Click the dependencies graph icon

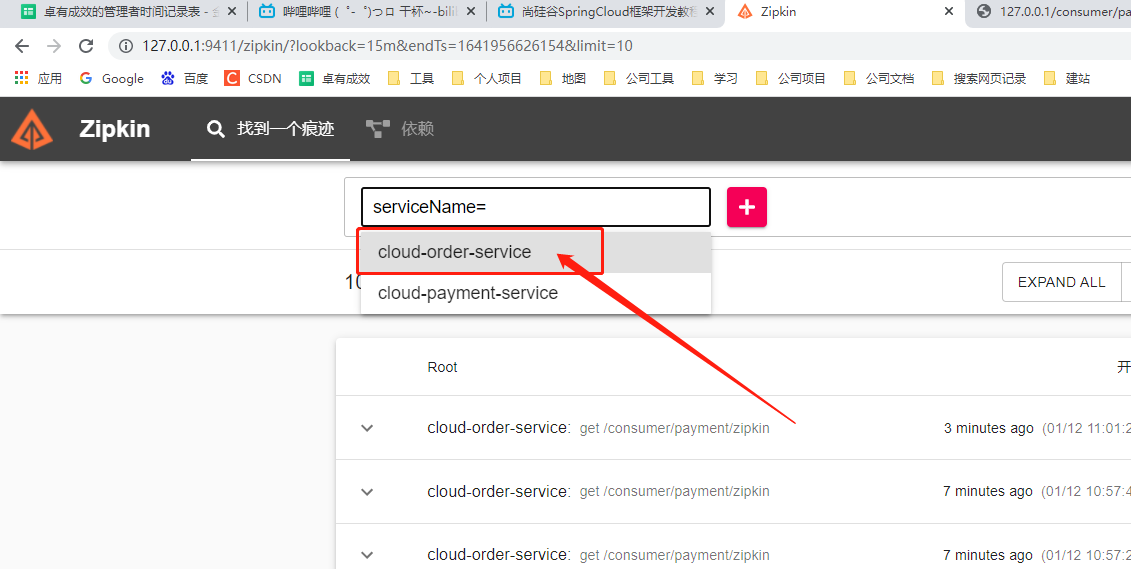click(x=377, y=129)
